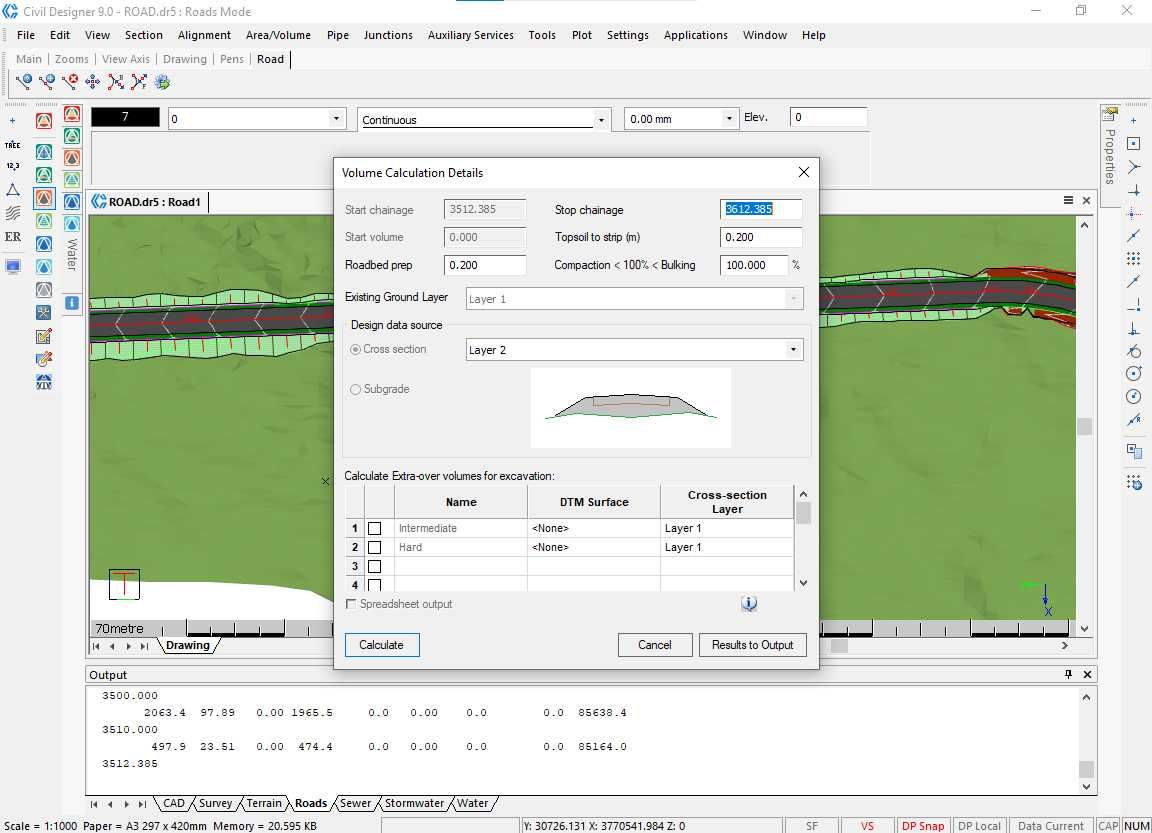Click the bridge icon at bottom of left toolbar
Screen dimensions: 1152x833
44,381
